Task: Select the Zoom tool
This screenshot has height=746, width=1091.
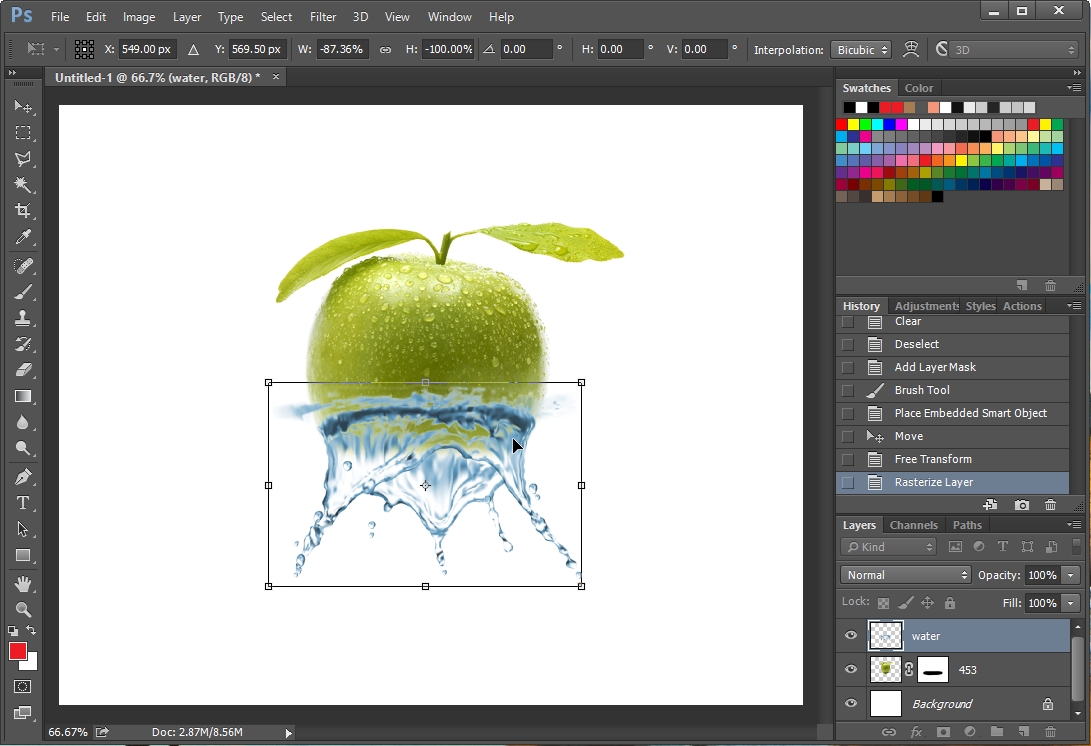Action: pyautogui.click(x=23, y=610)
